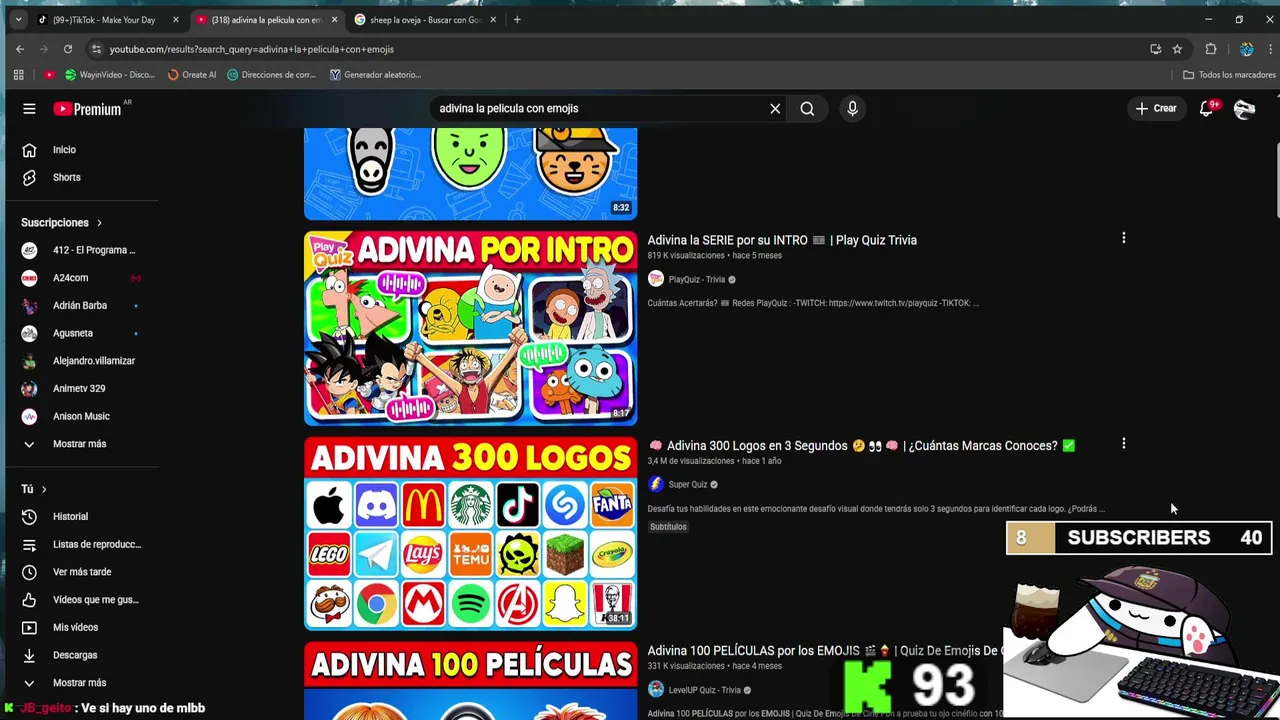Expand the Tú section chevron
The image size is (1280, 720).
(x=44, y=489)
